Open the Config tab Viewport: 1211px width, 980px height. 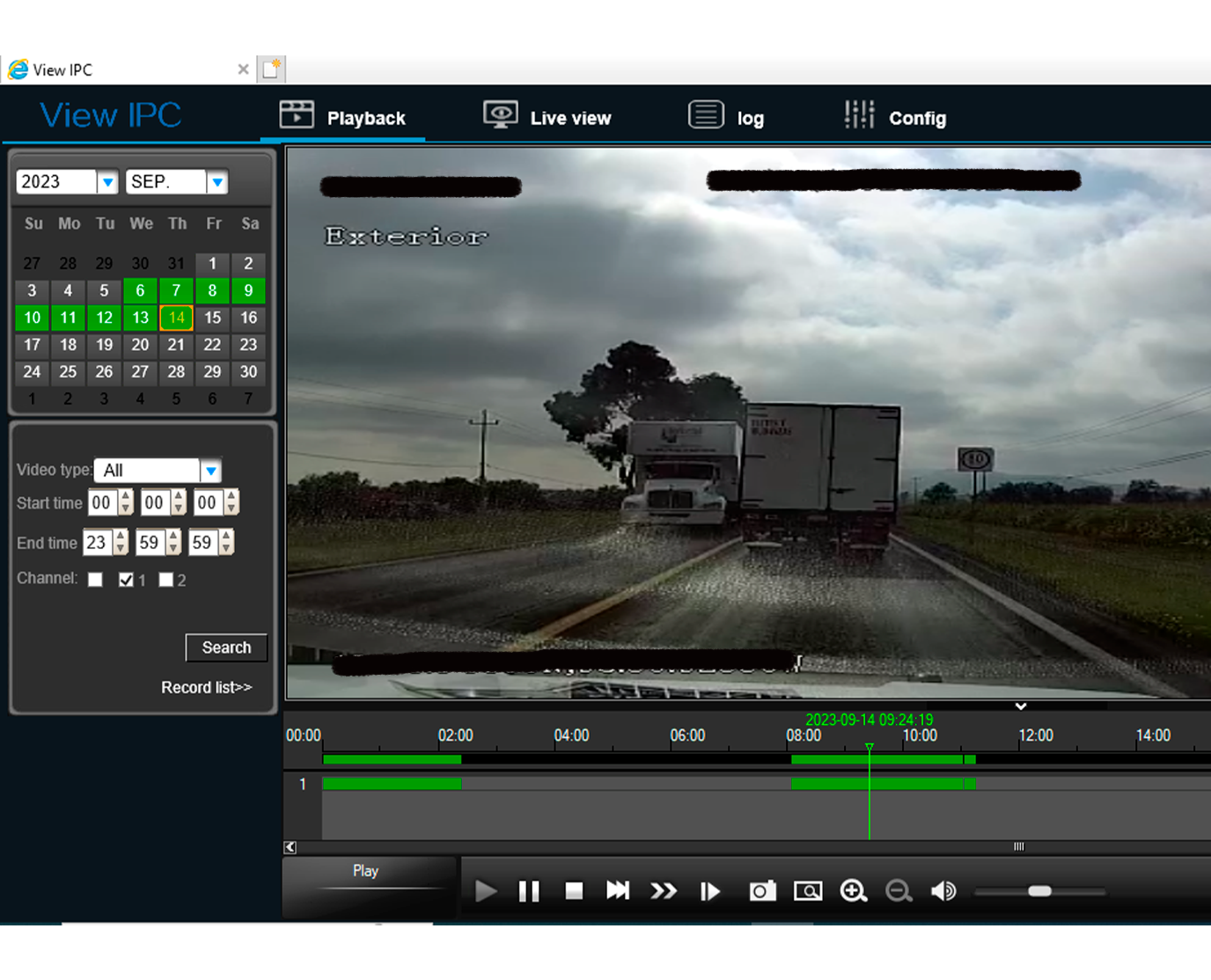895,117
